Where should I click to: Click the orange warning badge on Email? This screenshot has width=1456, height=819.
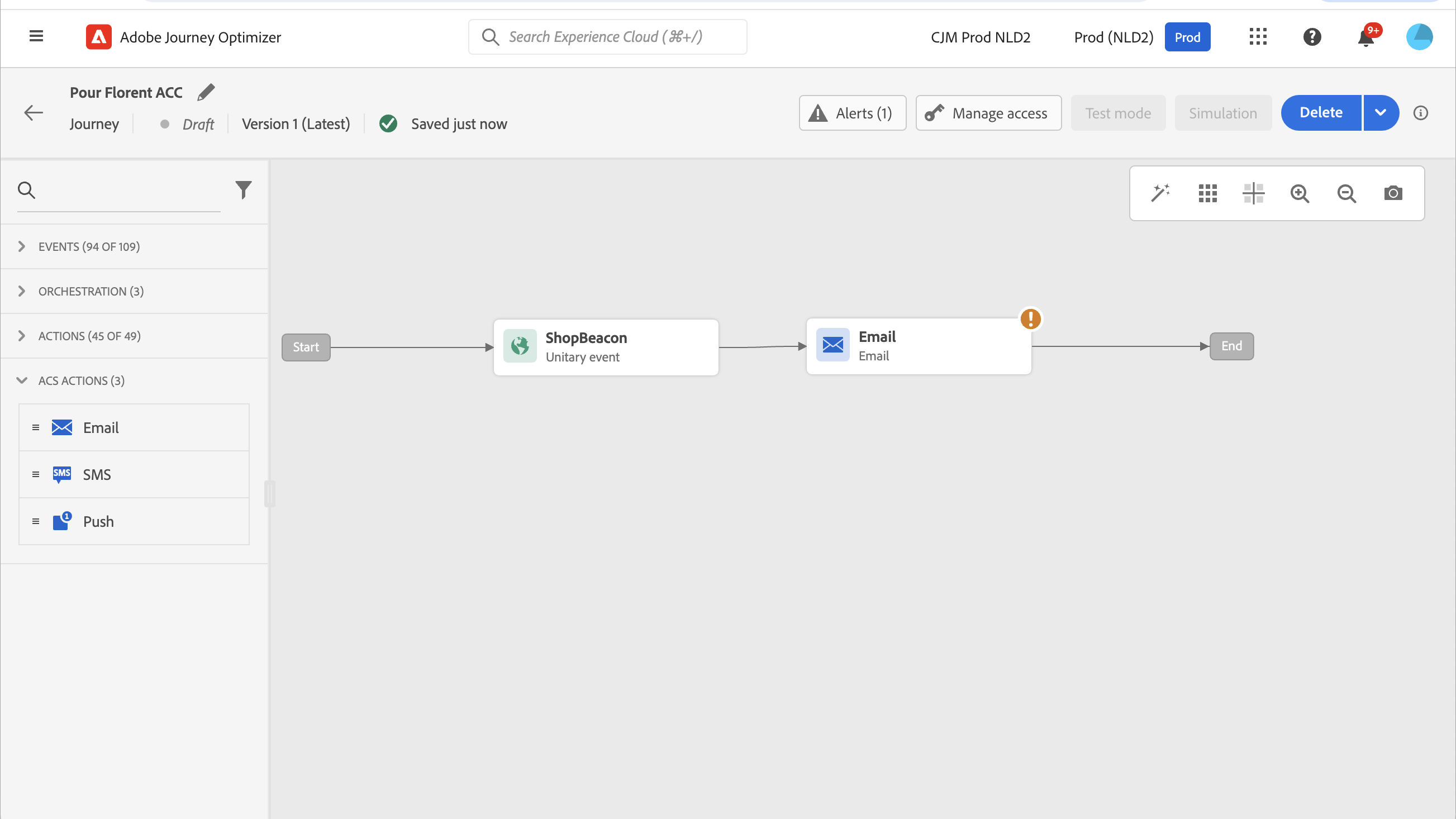[1030, 319]
